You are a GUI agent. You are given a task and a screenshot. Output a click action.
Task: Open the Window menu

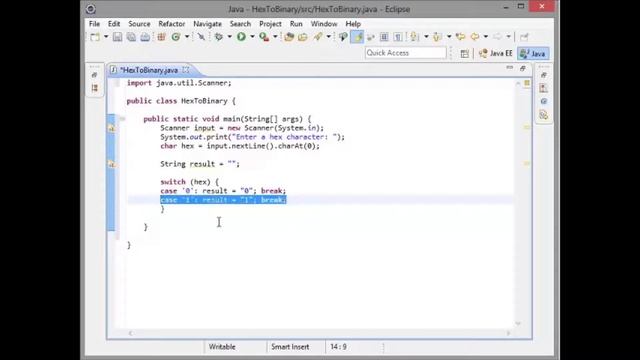click(x=324, y=24)
